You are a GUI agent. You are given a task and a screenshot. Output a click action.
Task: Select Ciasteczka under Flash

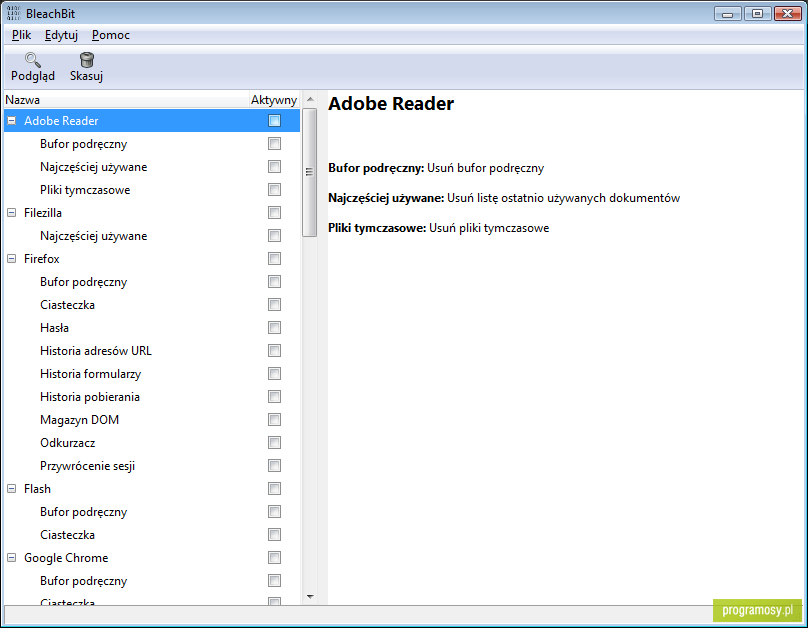click(152, 535)
